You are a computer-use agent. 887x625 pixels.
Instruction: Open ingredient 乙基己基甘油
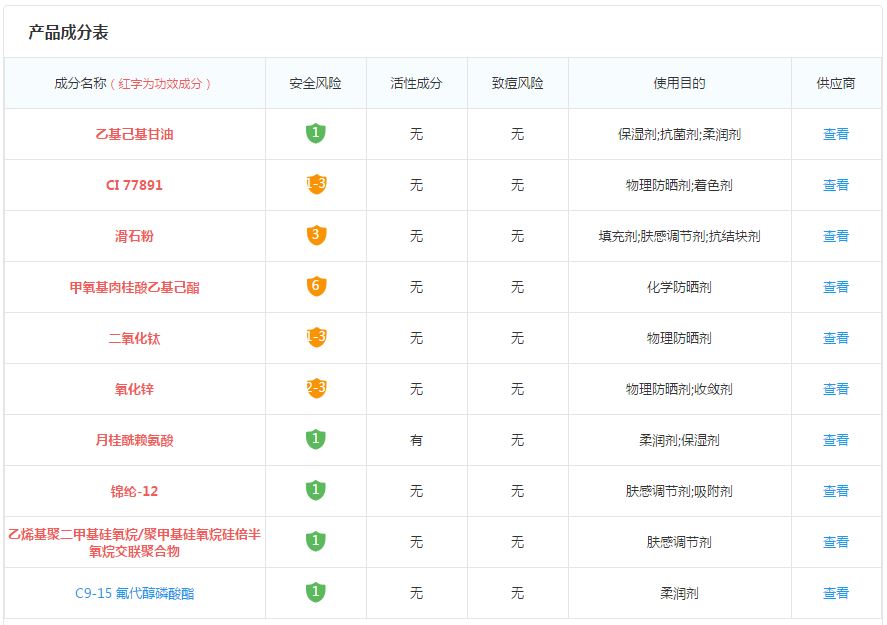point(134,134)
